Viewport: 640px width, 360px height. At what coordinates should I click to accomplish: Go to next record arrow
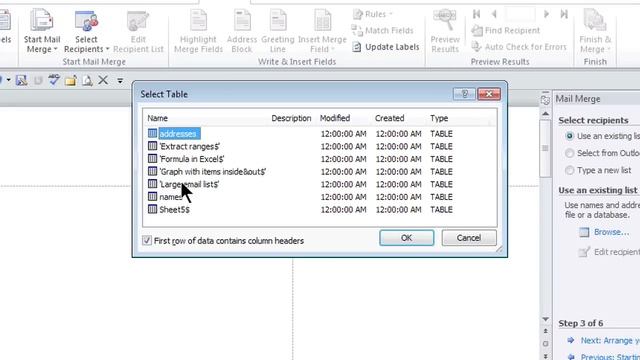click(546, 14)
